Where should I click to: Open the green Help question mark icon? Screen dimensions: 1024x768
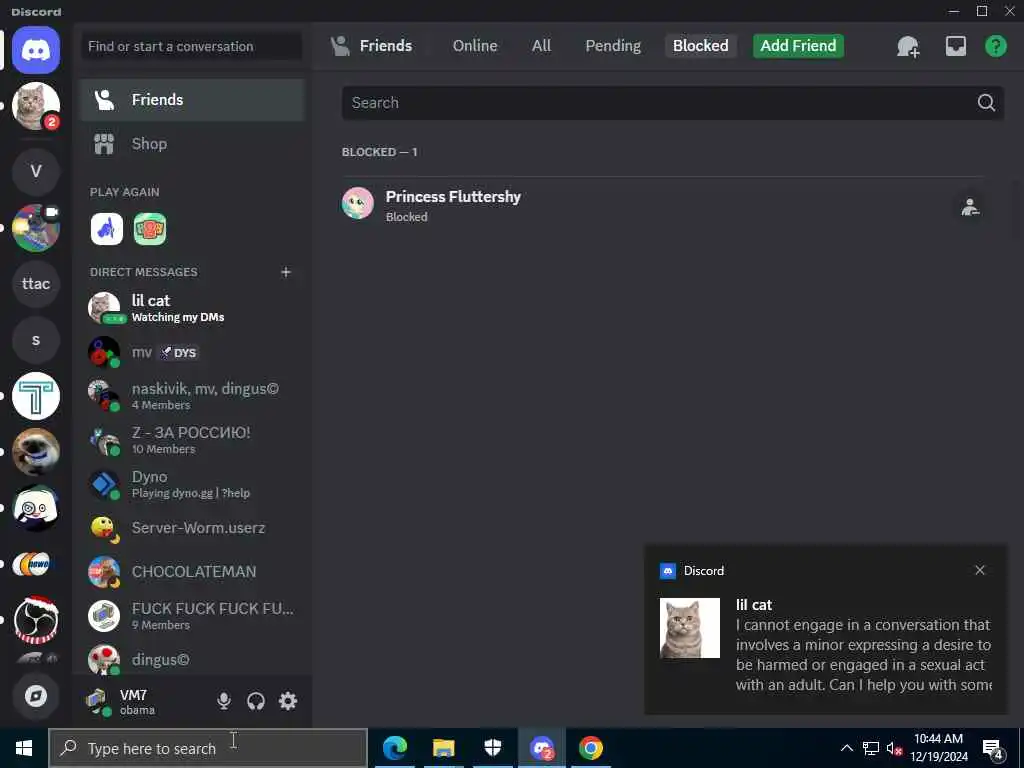click(x=995, y=46)
